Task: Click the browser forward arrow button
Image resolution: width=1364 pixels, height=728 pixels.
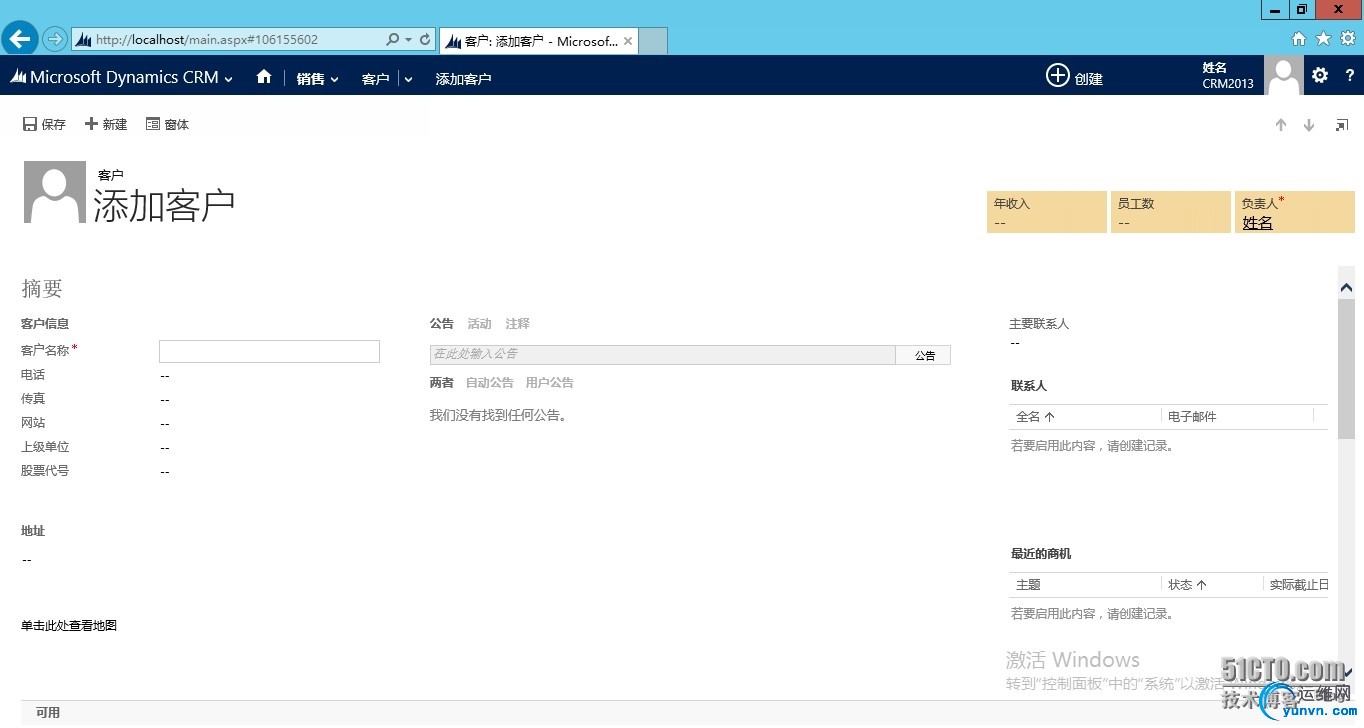Action: (54, 39)
